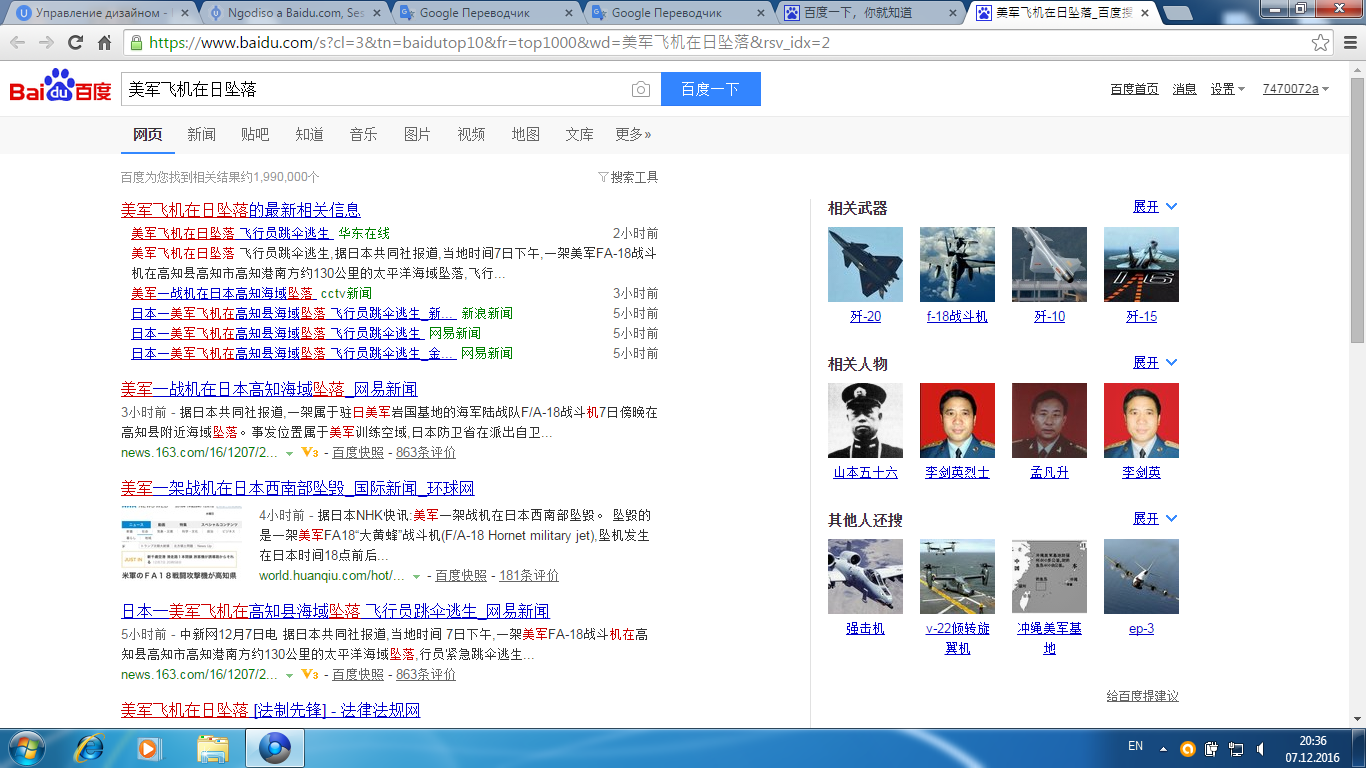The width and height of the screenshot is (1366, 768).
Task: Switch to the 音乐 tab
Action: (x=363, y=134)
